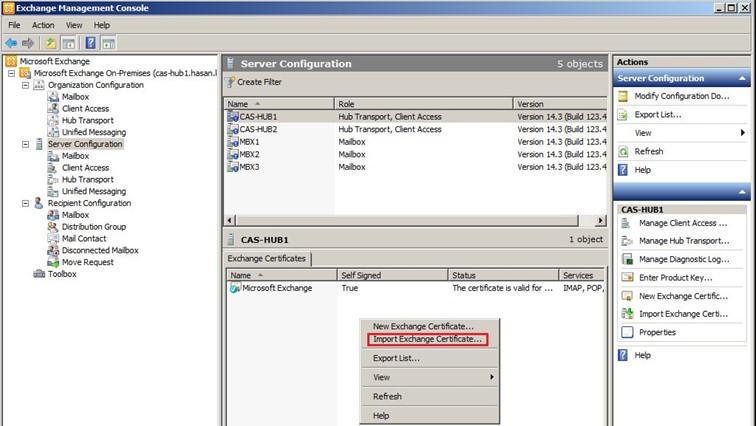Choose New Exchange Certificate in context menu
The height and width of the screenshot is (426, 756).
pos(423,326)
